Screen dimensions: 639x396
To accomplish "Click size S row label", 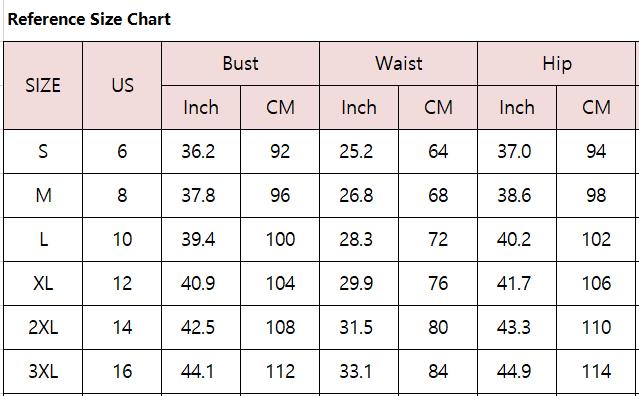I will click(43, 152).
